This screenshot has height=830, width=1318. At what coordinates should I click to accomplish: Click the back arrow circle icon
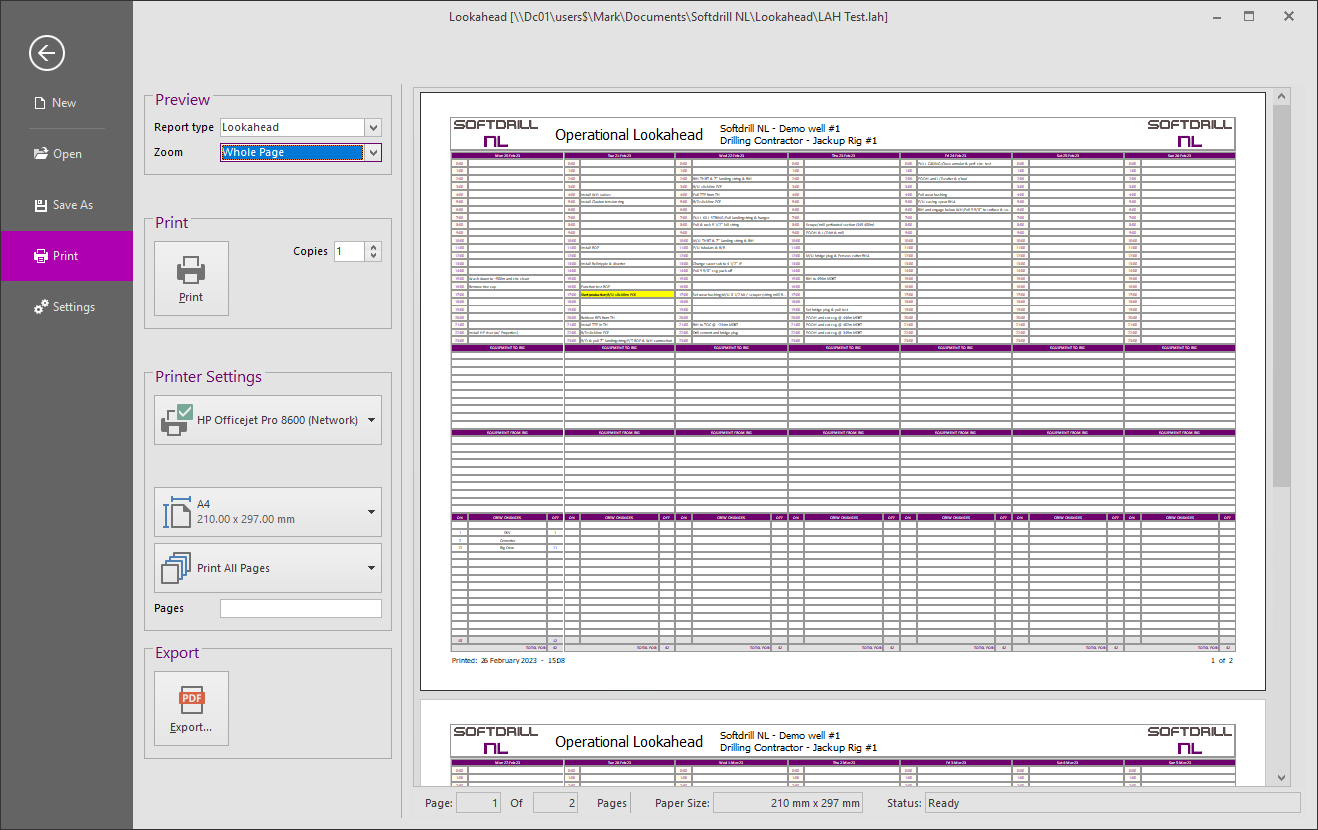[x=47, y=53]
